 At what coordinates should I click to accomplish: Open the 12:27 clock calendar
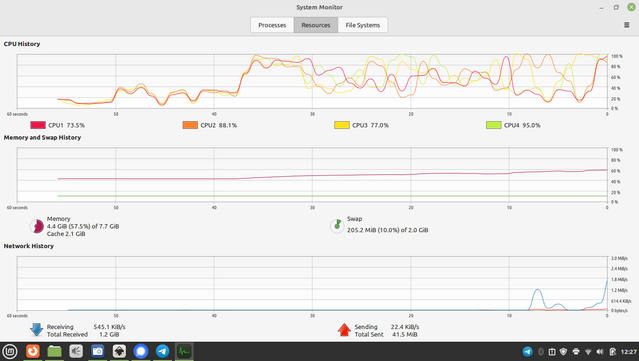tap(628, 352)
